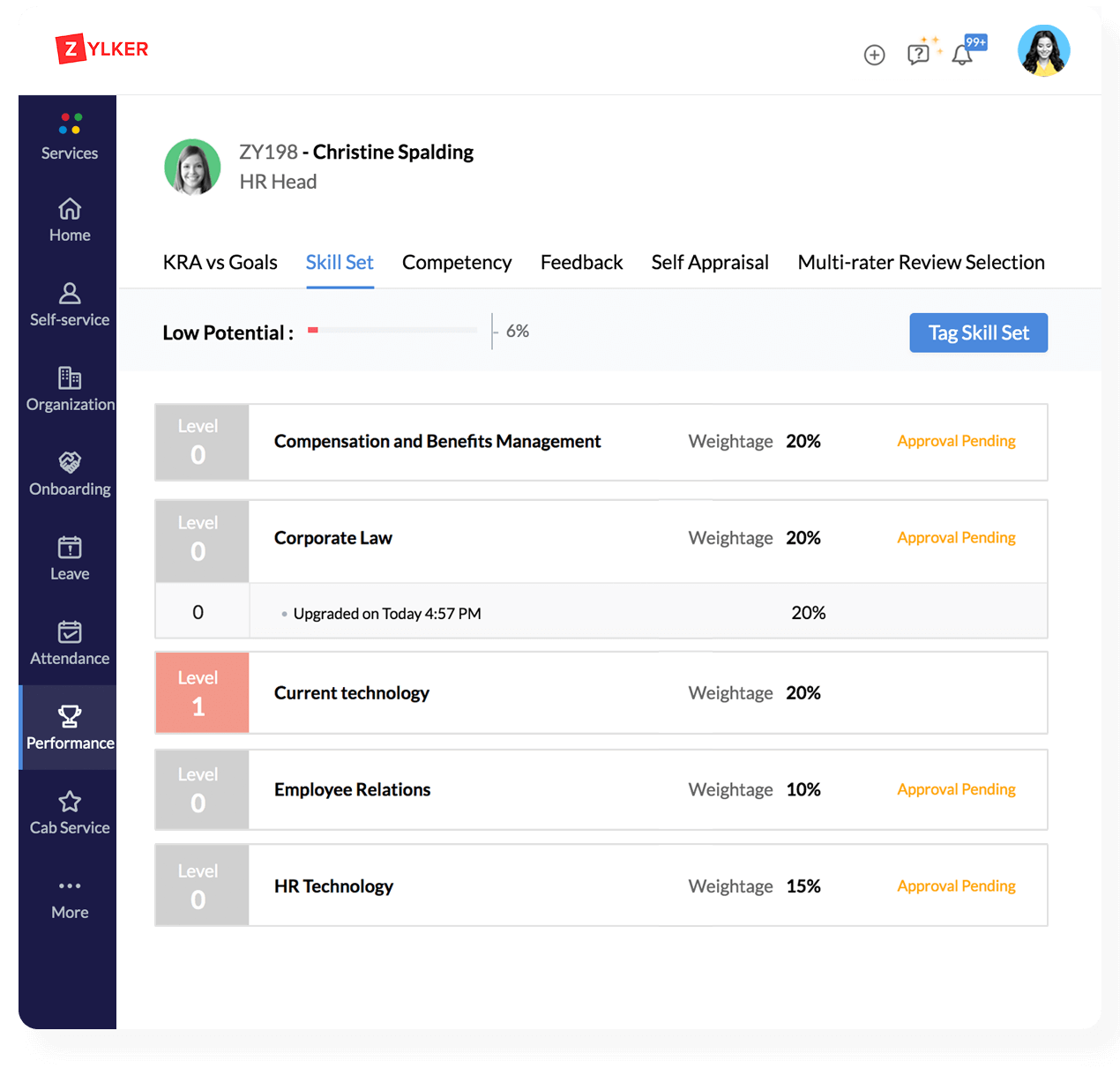This screenshot has height=1068, width=1120.
Task: Click the Tag Skill Set button
Action: pyautogui.click(x=978, y=332)
